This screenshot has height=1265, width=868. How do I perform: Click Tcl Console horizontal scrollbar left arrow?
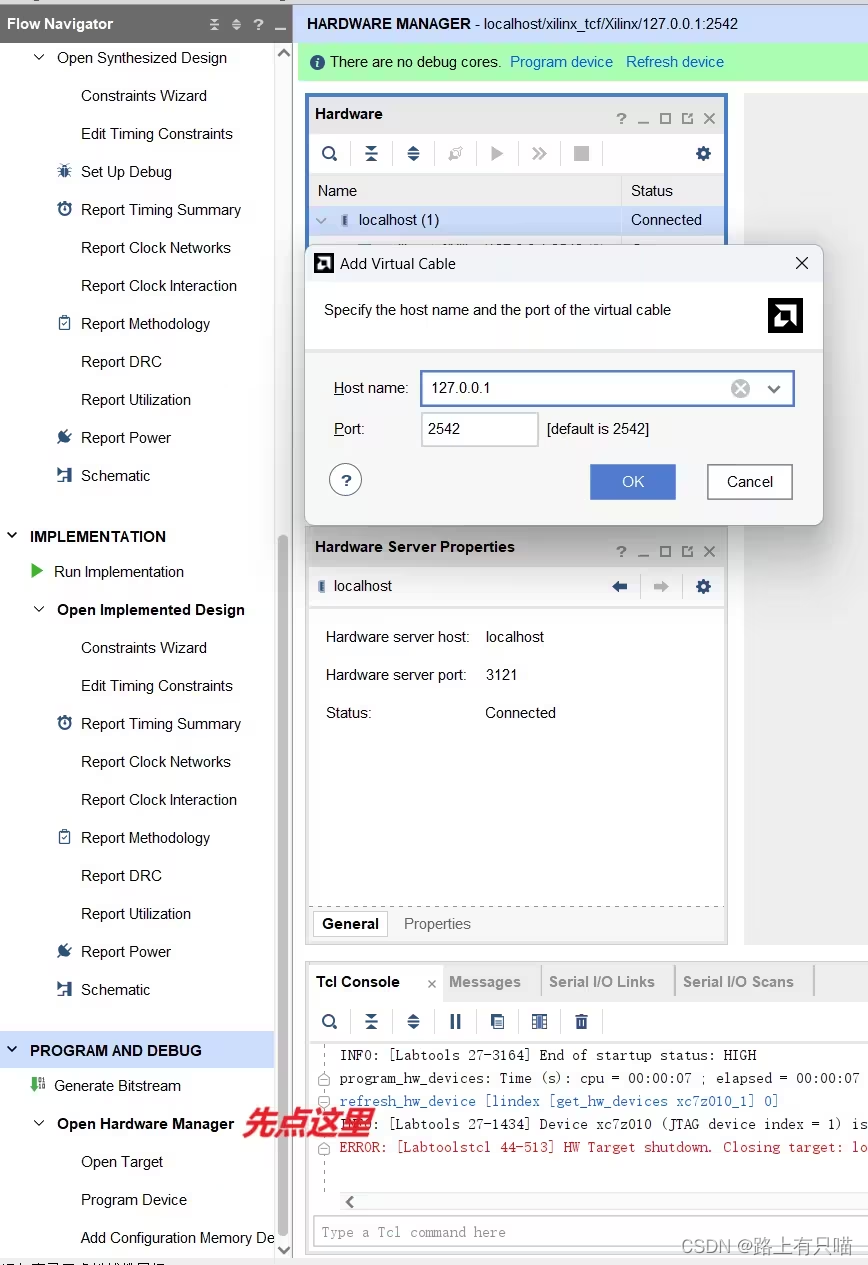(349, 1202)
